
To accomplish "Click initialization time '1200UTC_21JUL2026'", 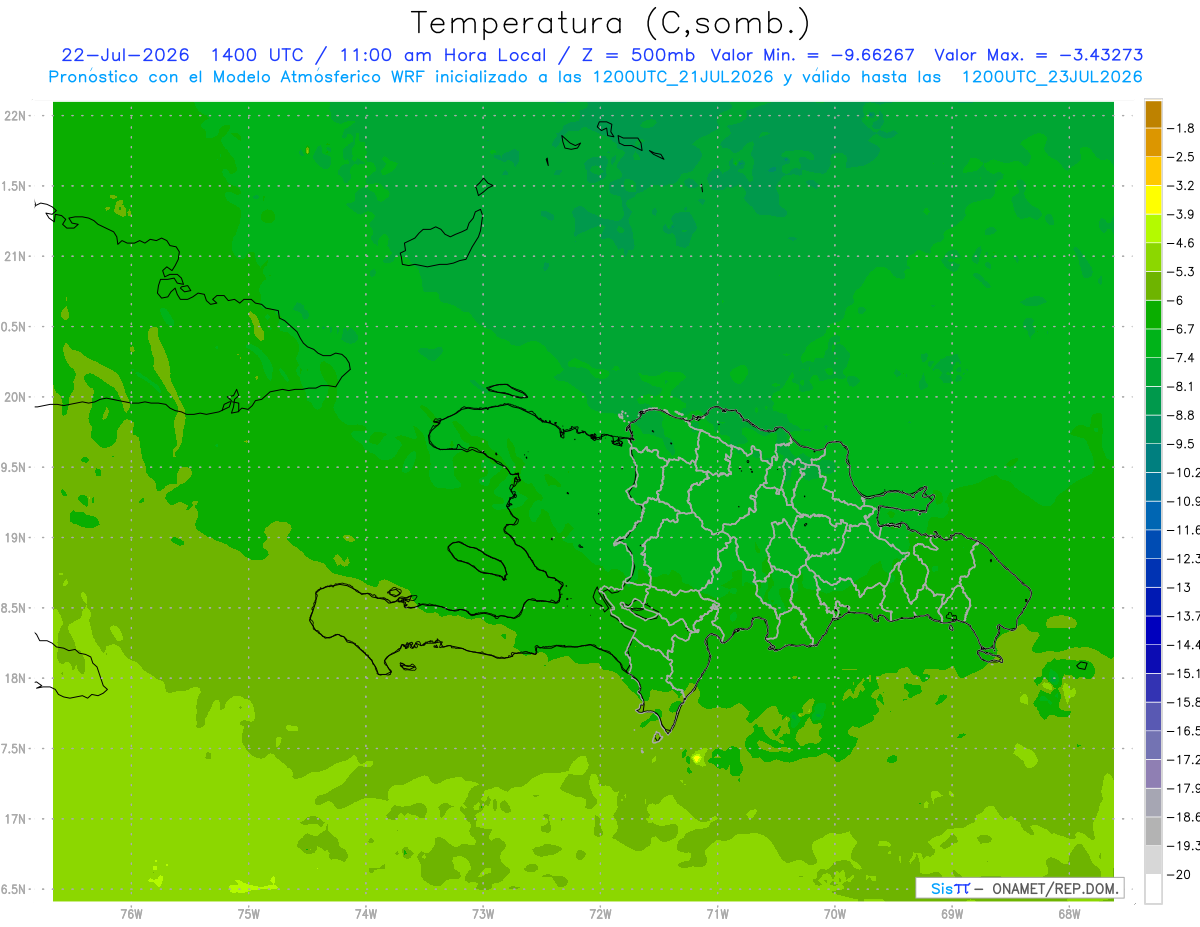I will [683, 77].
